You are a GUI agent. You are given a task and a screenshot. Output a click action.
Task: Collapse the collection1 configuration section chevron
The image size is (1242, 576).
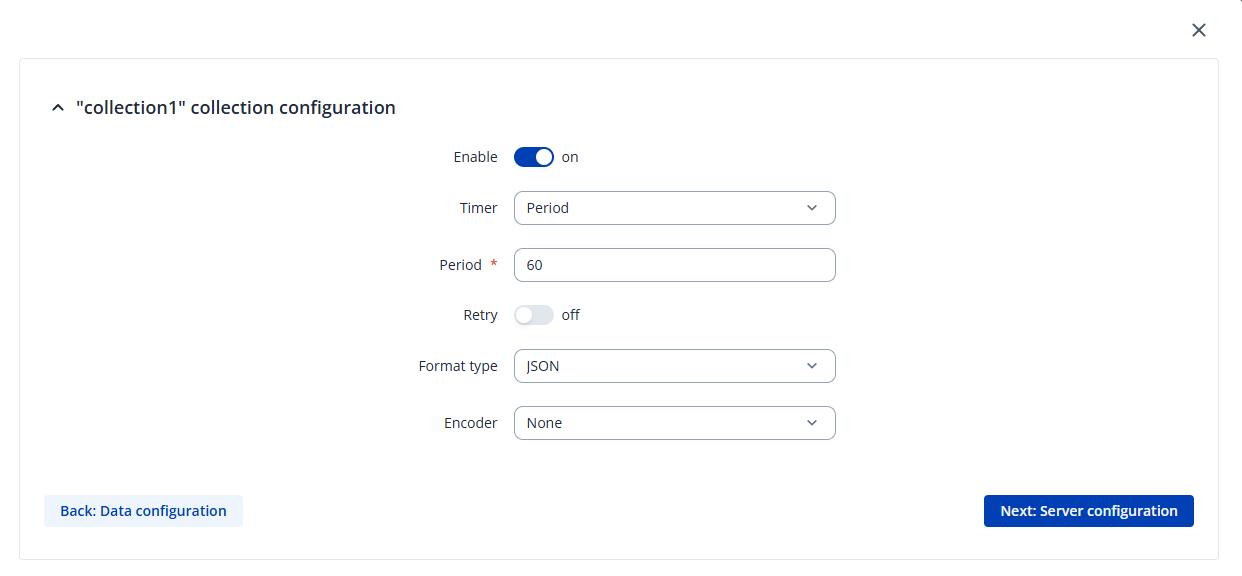pos(57,108)
